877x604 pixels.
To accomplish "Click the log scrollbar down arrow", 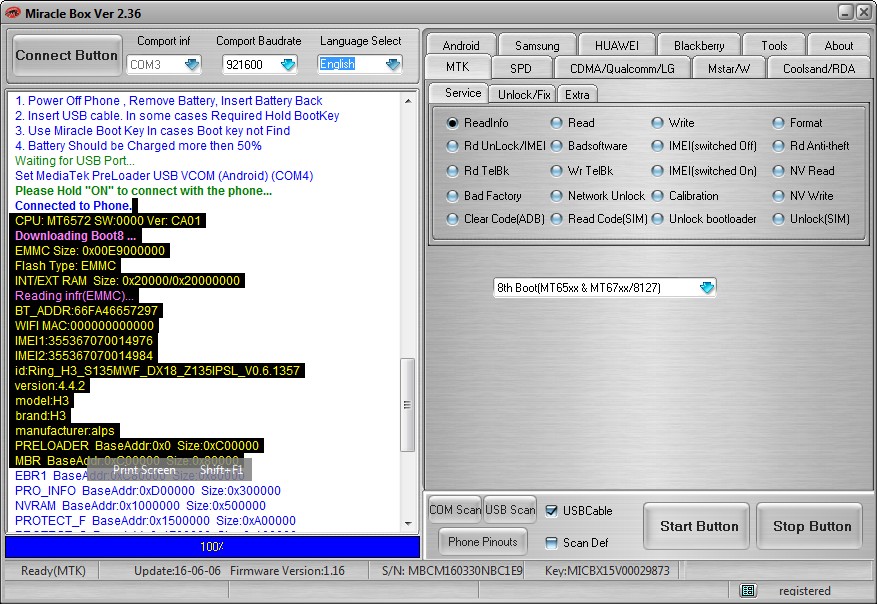I will pyautogui.click(x=408, y=523).
